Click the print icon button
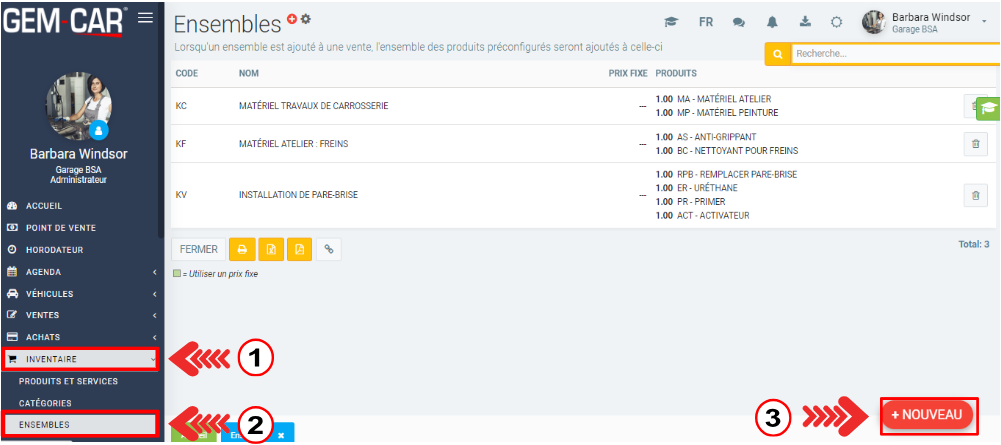The height and width of the screenshot is (445, 1001). pos(242,250)
